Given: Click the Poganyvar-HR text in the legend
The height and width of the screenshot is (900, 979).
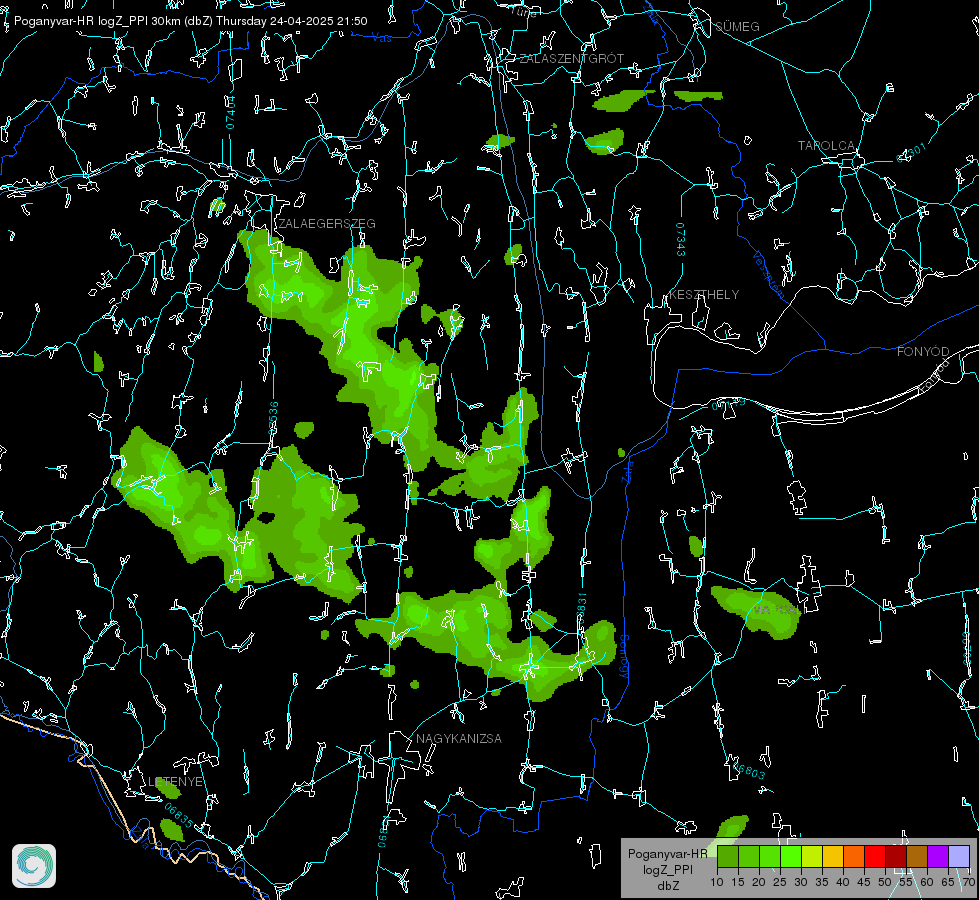Looking at the screenshot, I should 667,854.
